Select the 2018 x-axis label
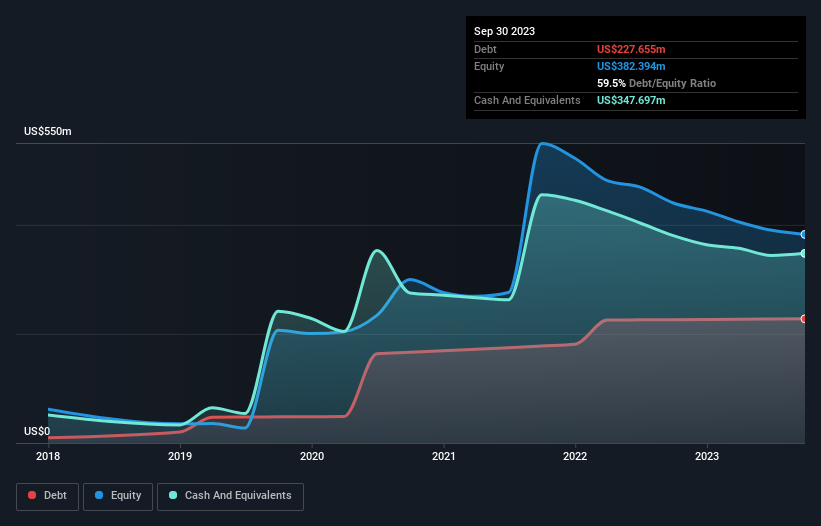821x526 pixels. (x=48, y=456)
